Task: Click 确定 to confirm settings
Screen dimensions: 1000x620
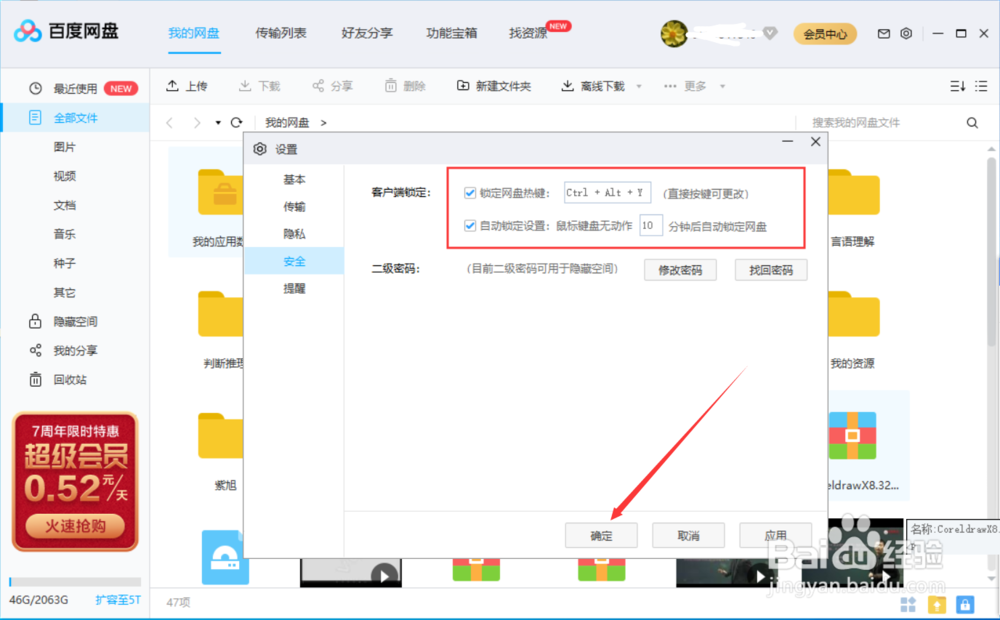Action: coord(601,535)
